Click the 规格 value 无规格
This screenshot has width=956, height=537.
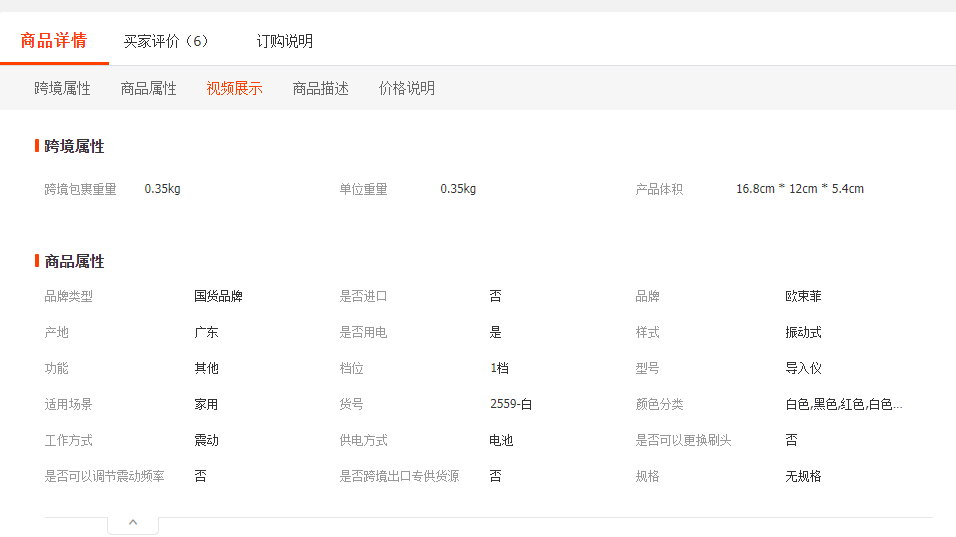[803, 477]
